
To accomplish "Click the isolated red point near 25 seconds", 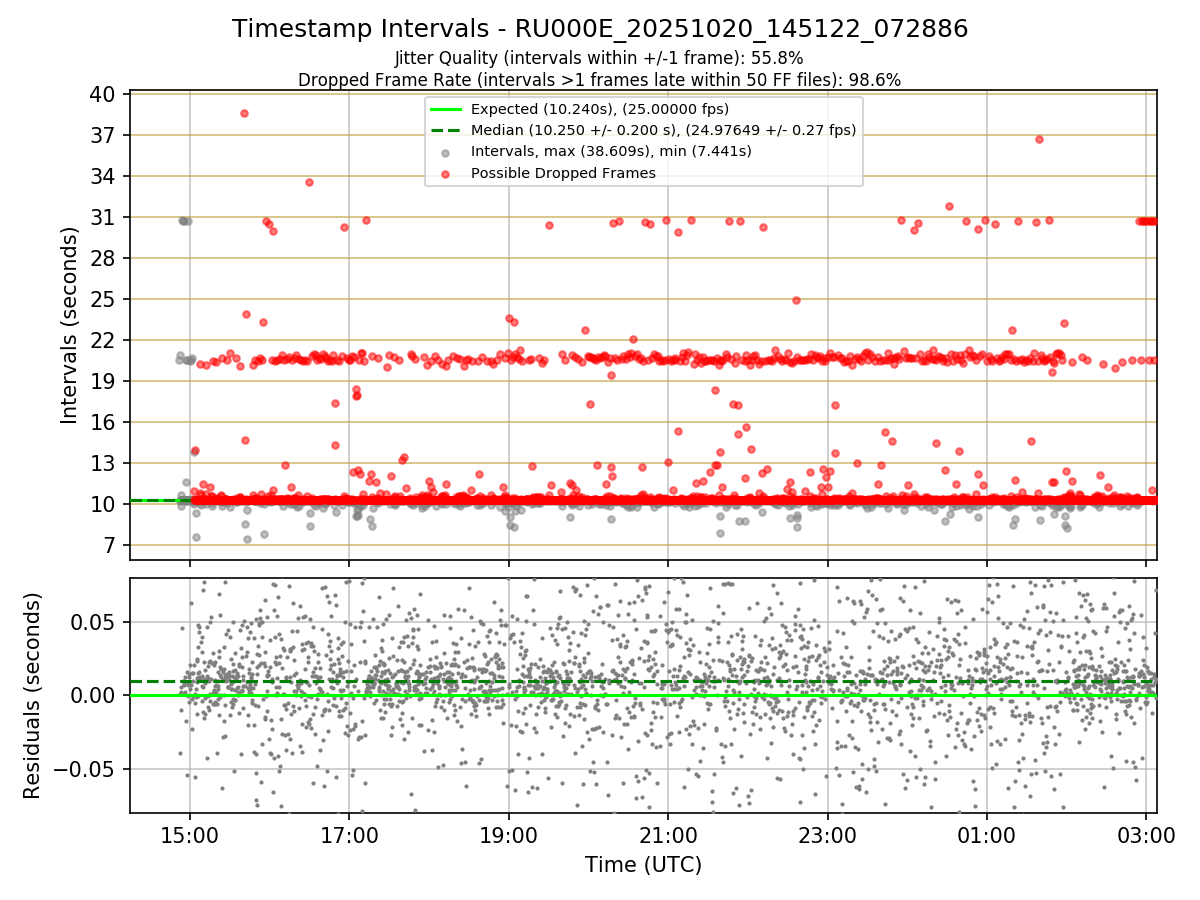I will (796, 300).
